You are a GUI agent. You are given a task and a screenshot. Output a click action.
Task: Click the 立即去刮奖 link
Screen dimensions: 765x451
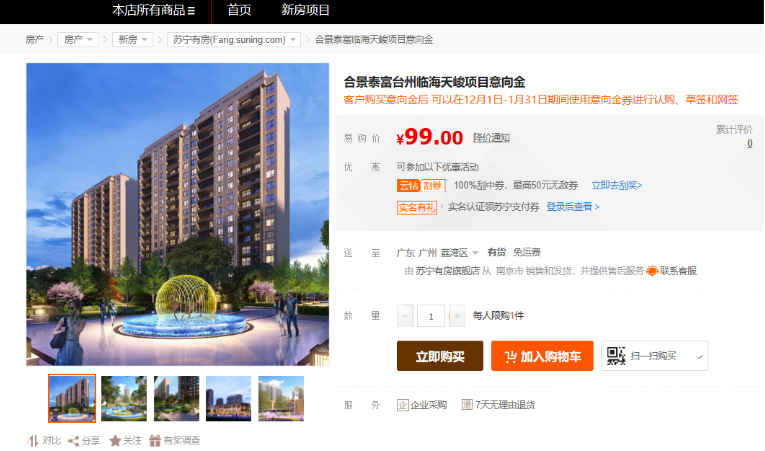click(x=617, y=185)
